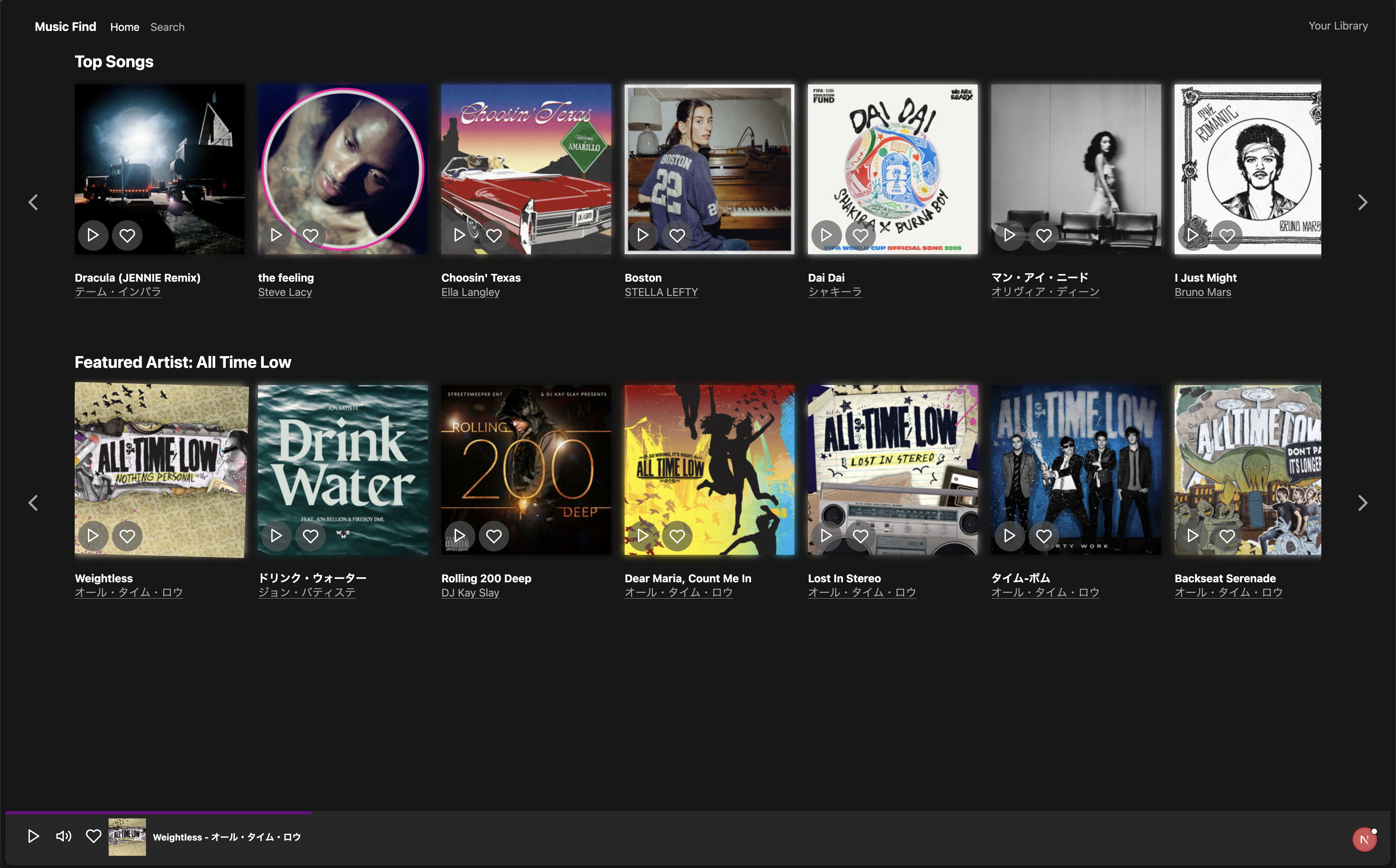Open STELLA LEFTY artist link
Image resolution: width=1396 pixels, height=868 pixels.
point(661,292)
